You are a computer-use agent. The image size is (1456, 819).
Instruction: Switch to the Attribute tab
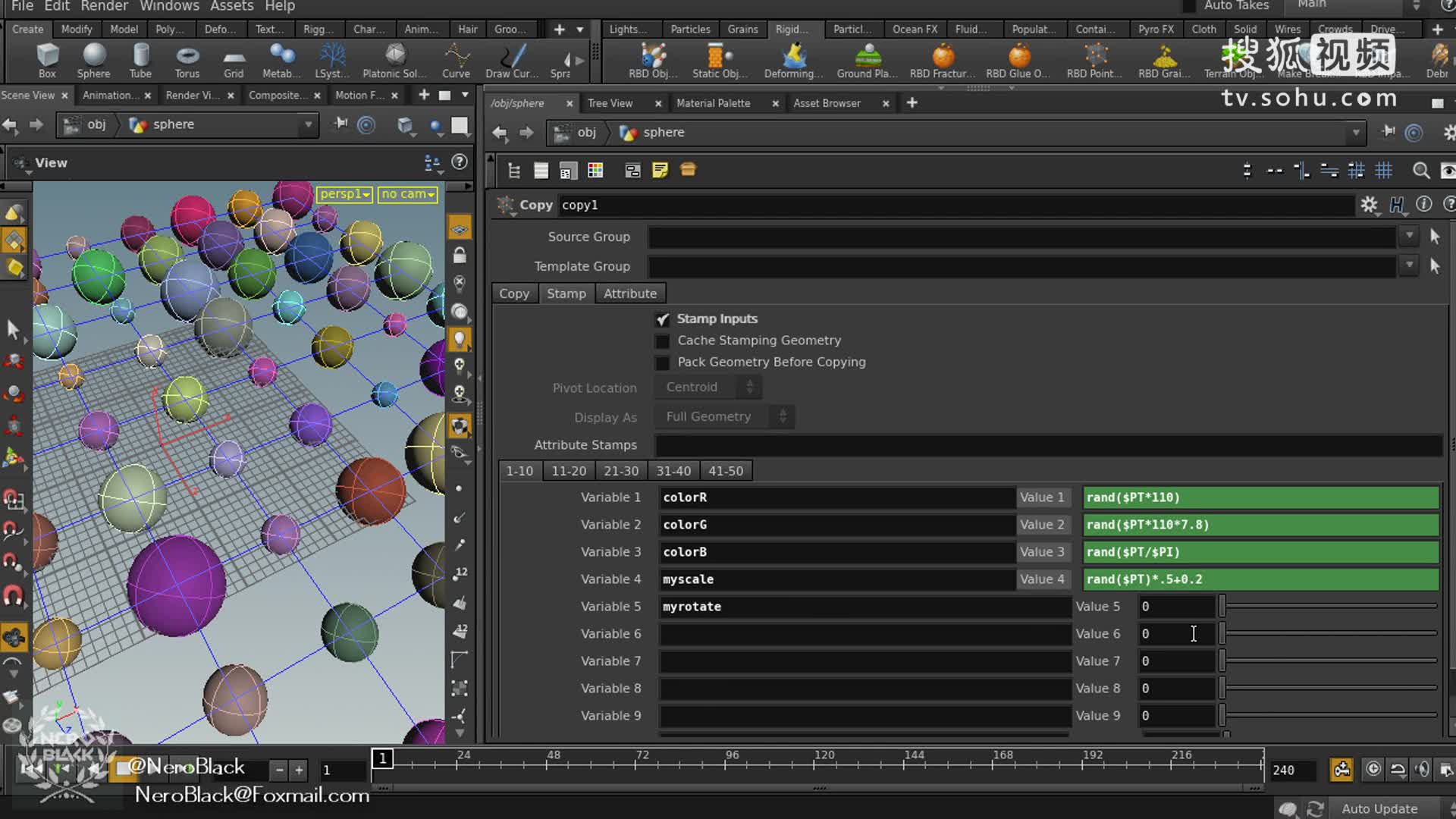629,292
